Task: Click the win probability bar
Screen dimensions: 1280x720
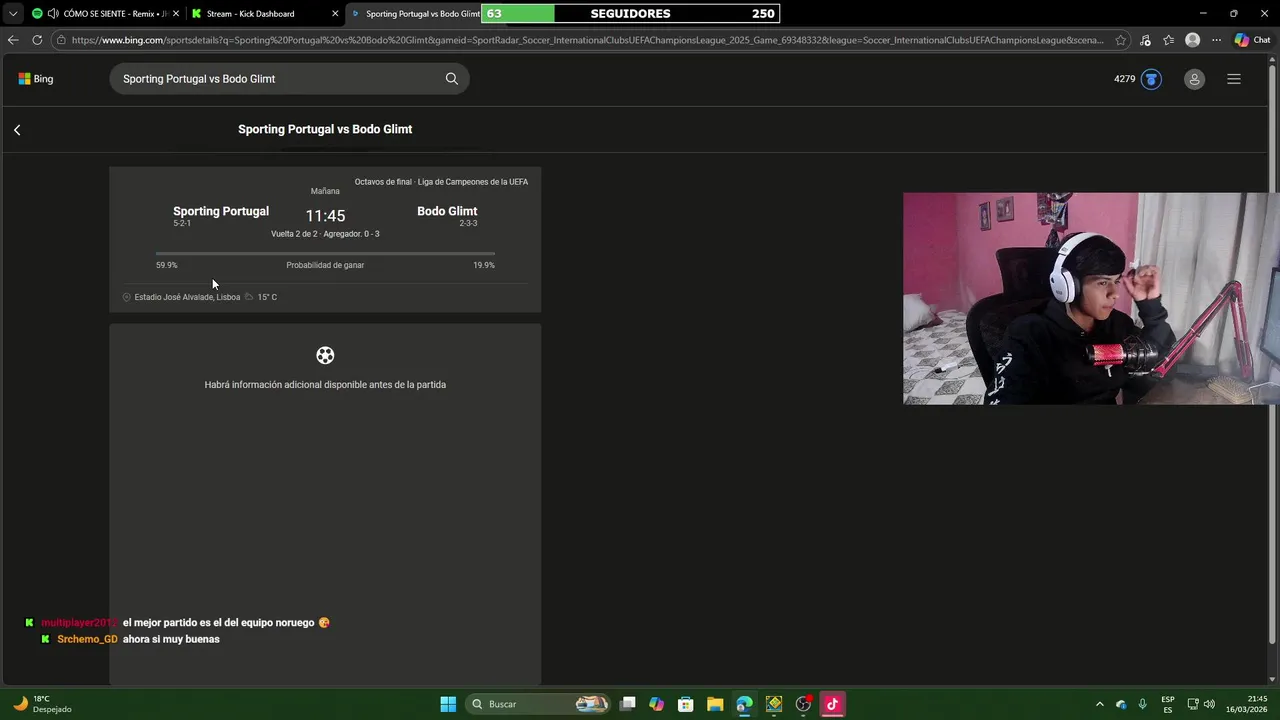Action: click(325, 253)
